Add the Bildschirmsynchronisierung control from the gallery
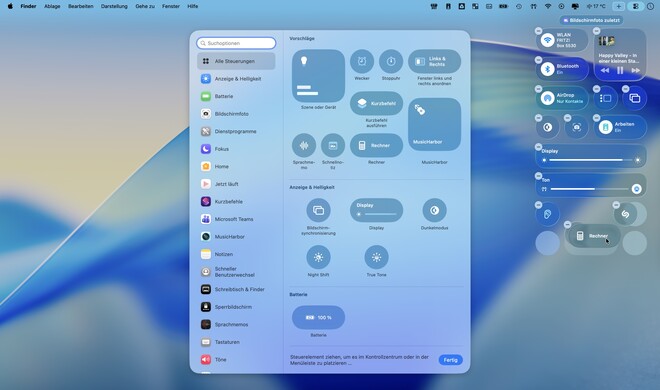660x390 pixels. pos(318,210)
